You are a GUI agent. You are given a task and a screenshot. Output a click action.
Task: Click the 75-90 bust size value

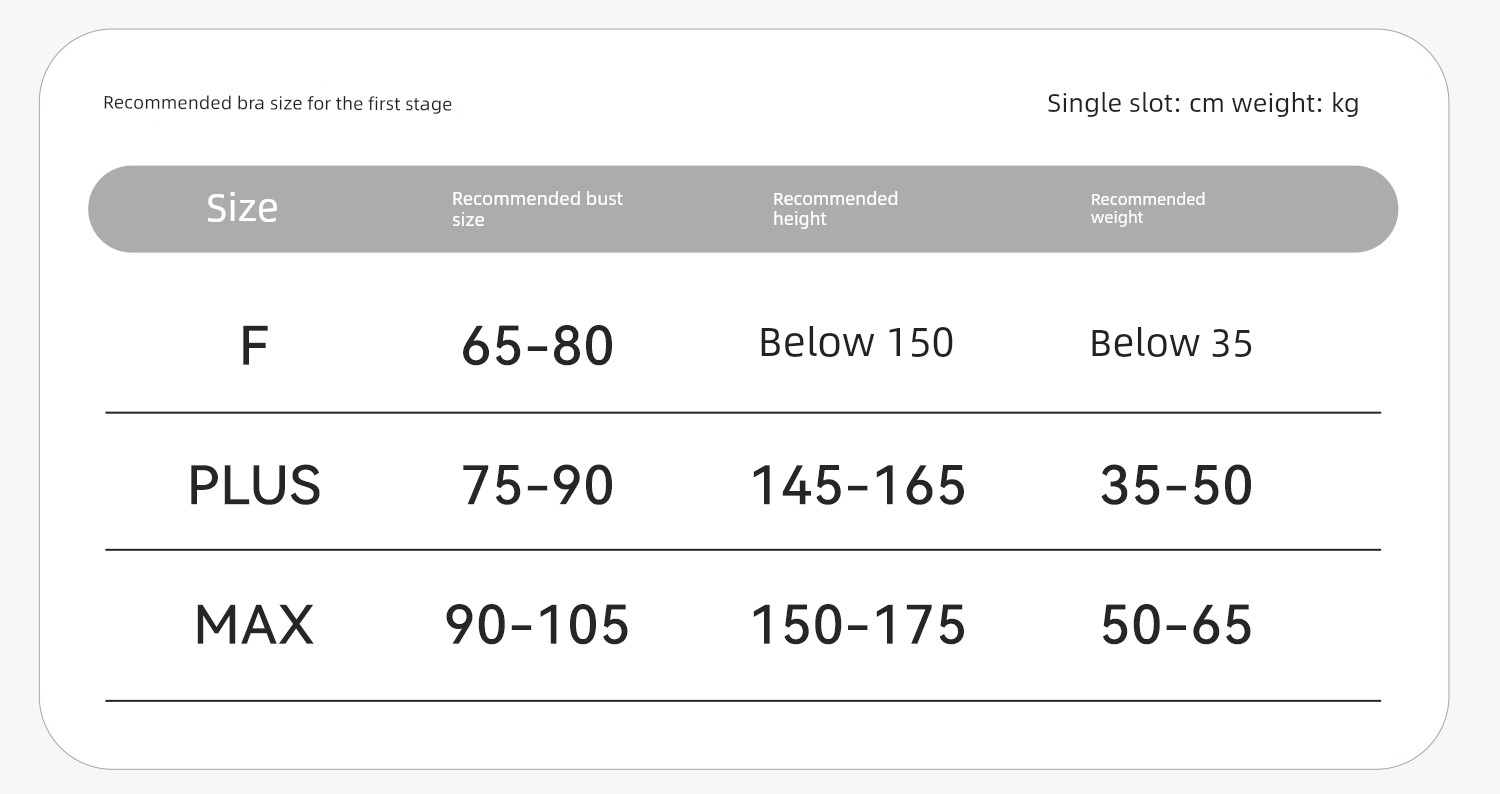(x=537, y=486)
